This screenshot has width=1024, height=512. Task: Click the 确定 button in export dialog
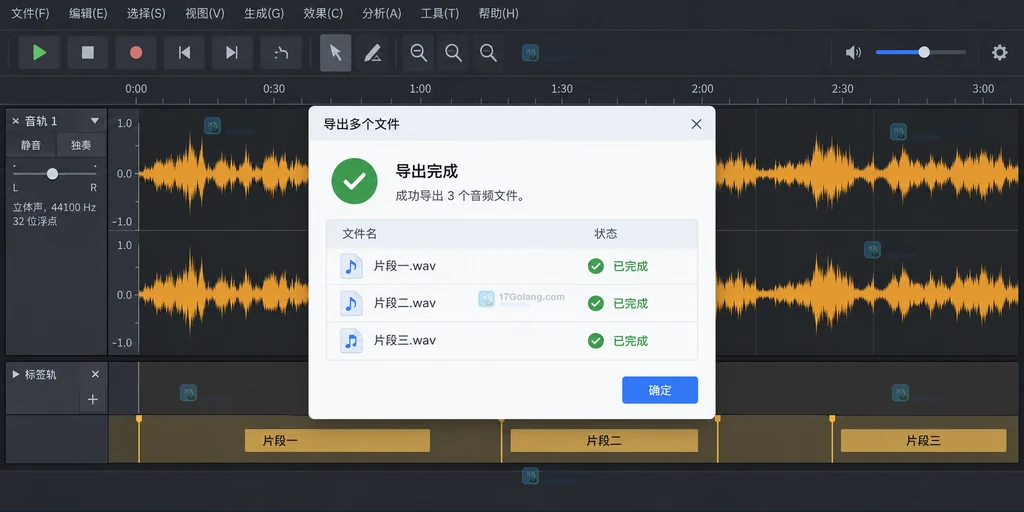tap(660, 390)
